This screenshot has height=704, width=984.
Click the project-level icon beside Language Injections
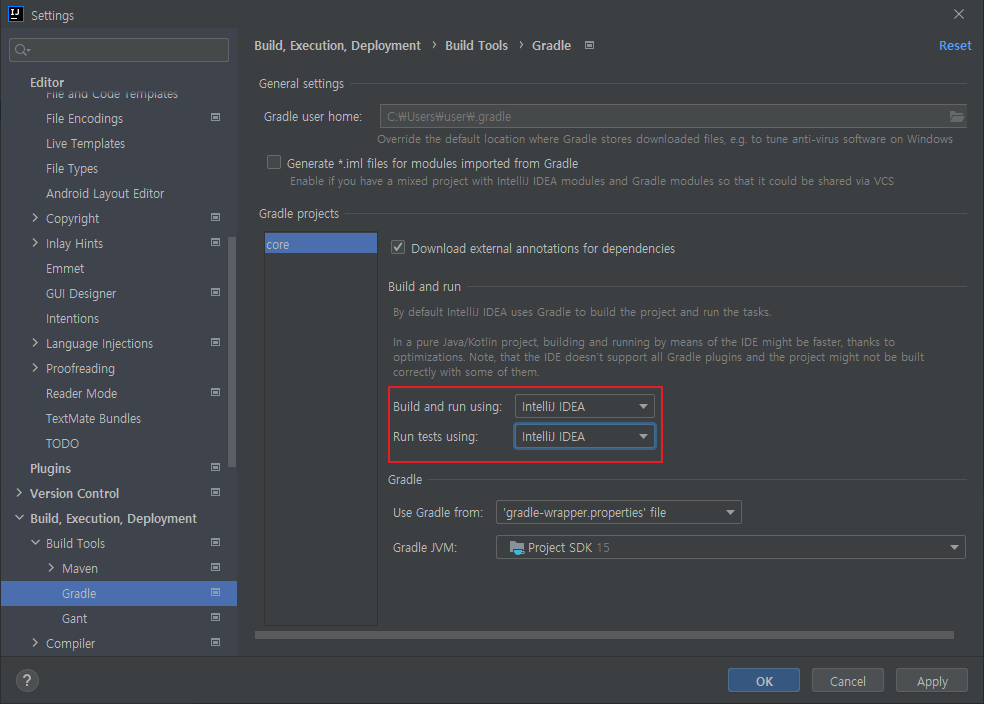215,342
